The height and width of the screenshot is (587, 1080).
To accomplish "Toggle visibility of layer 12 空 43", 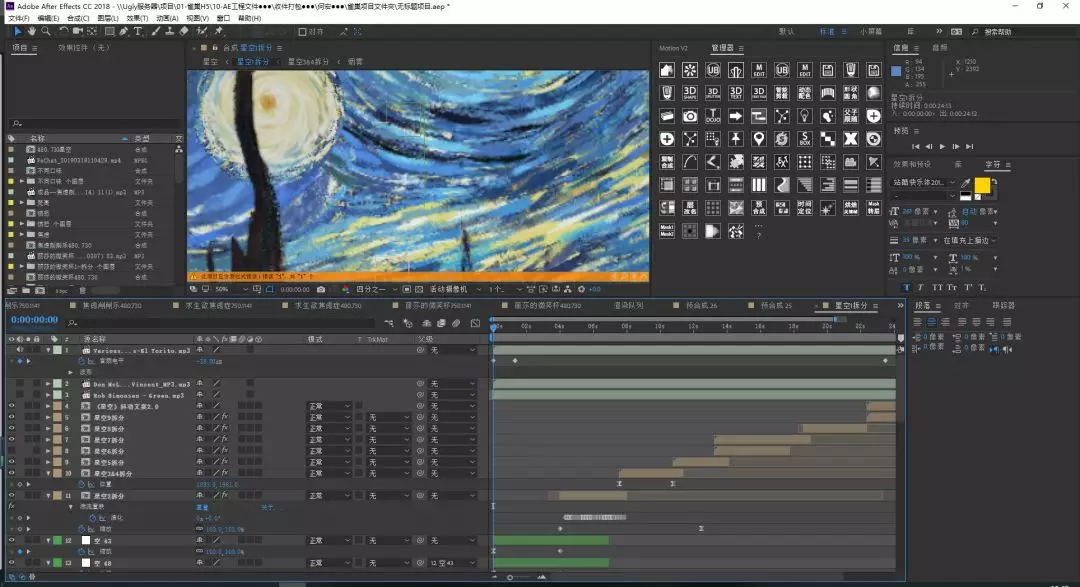I will point(12,540).
